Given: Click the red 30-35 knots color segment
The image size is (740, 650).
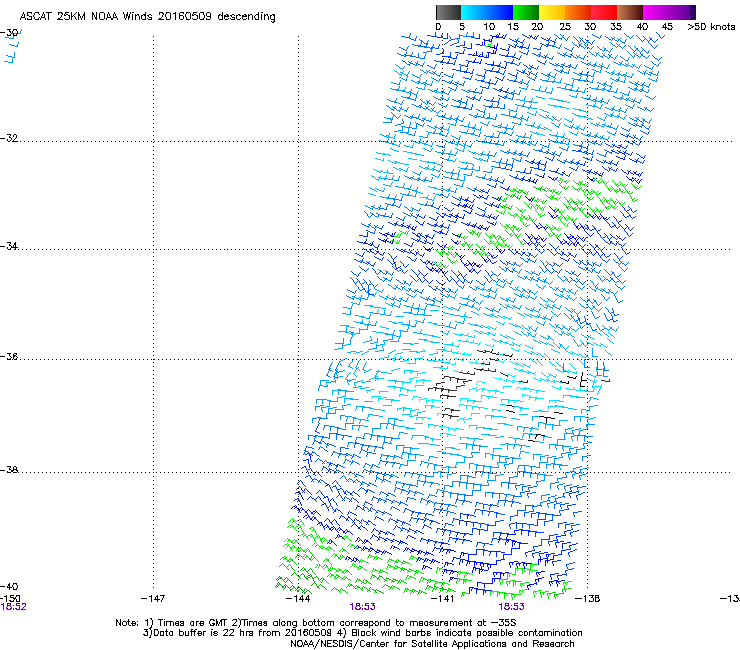Looking at the screenshot, I should click(604, 12).
